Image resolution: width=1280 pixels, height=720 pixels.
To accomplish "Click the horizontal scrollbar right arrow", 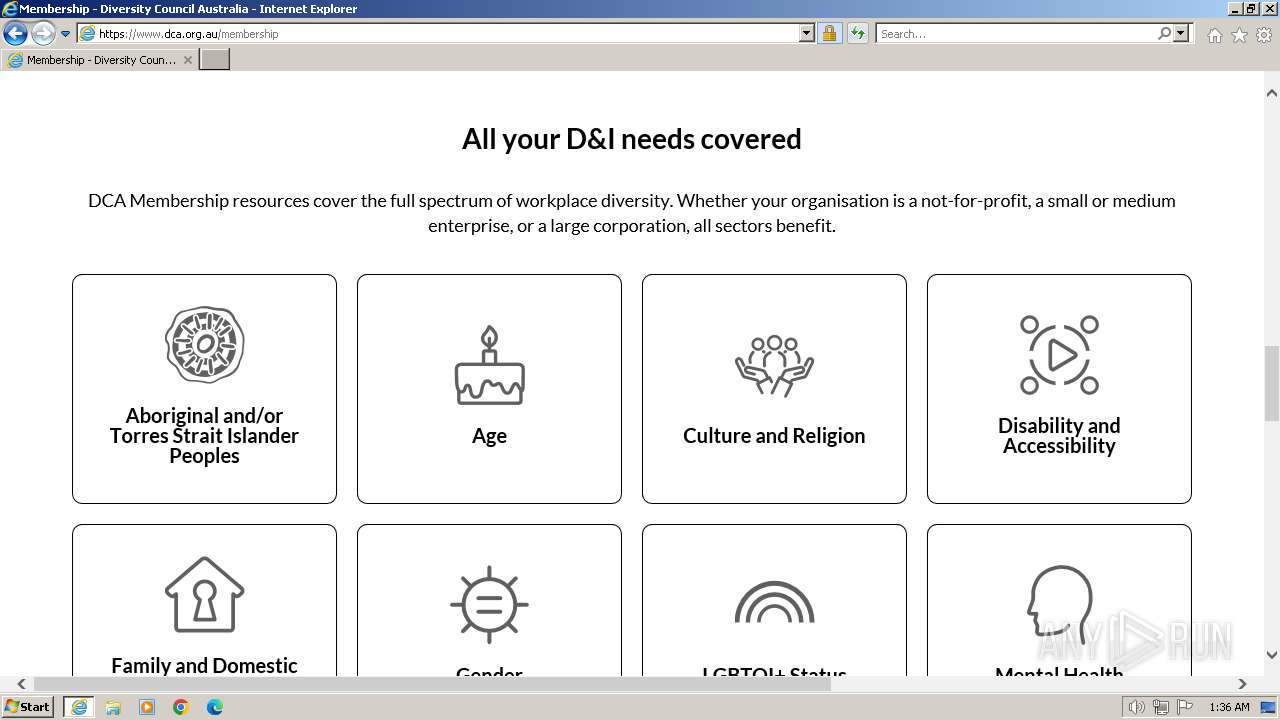I will (1242, 684).
